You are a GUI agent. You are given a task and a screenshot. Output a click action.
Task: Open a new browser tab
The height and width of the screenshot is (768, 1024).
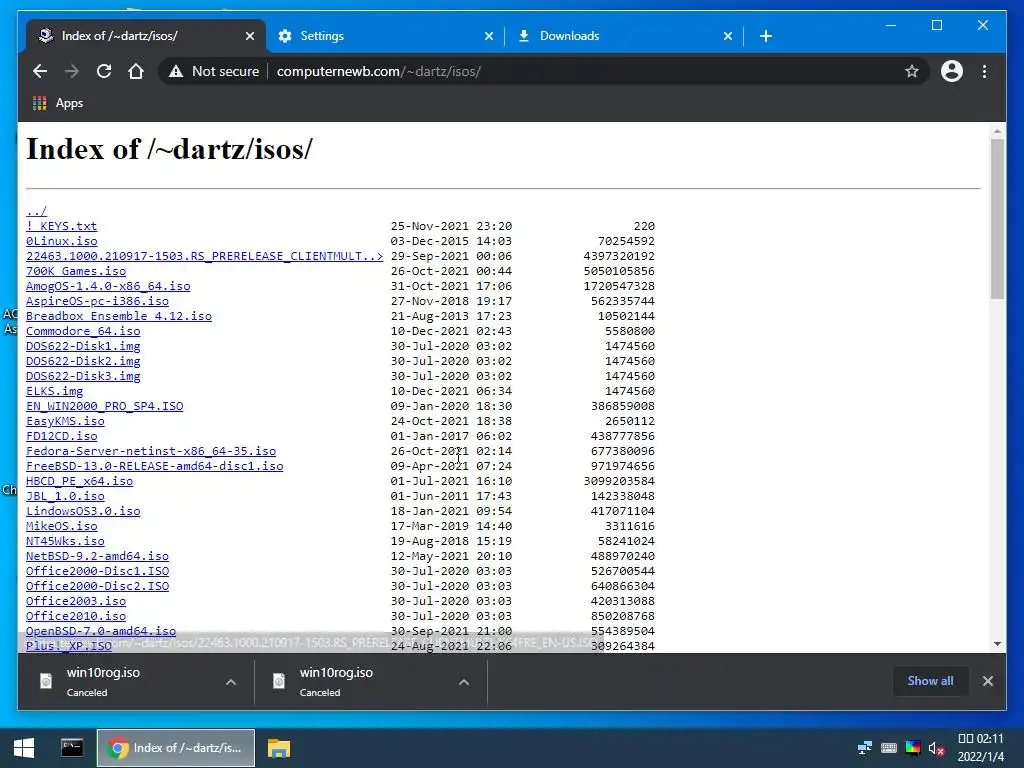pyautogui.click(x=766, y=36)
